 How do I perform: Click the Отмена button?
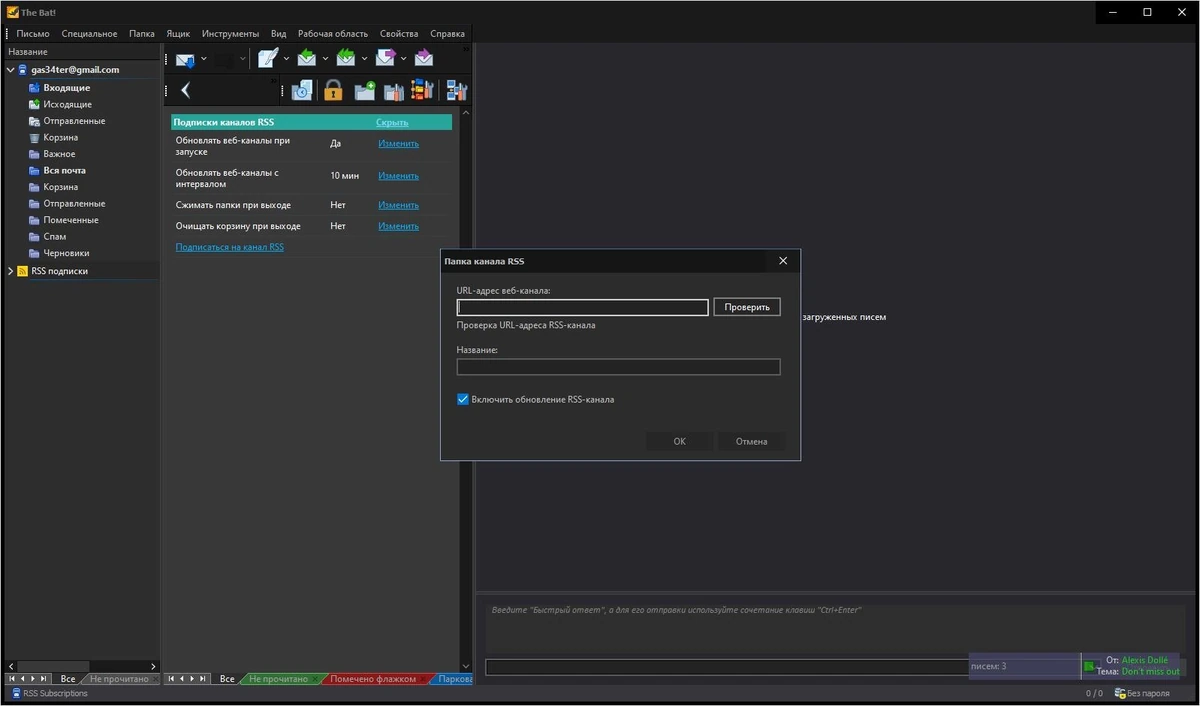[751, 441]
